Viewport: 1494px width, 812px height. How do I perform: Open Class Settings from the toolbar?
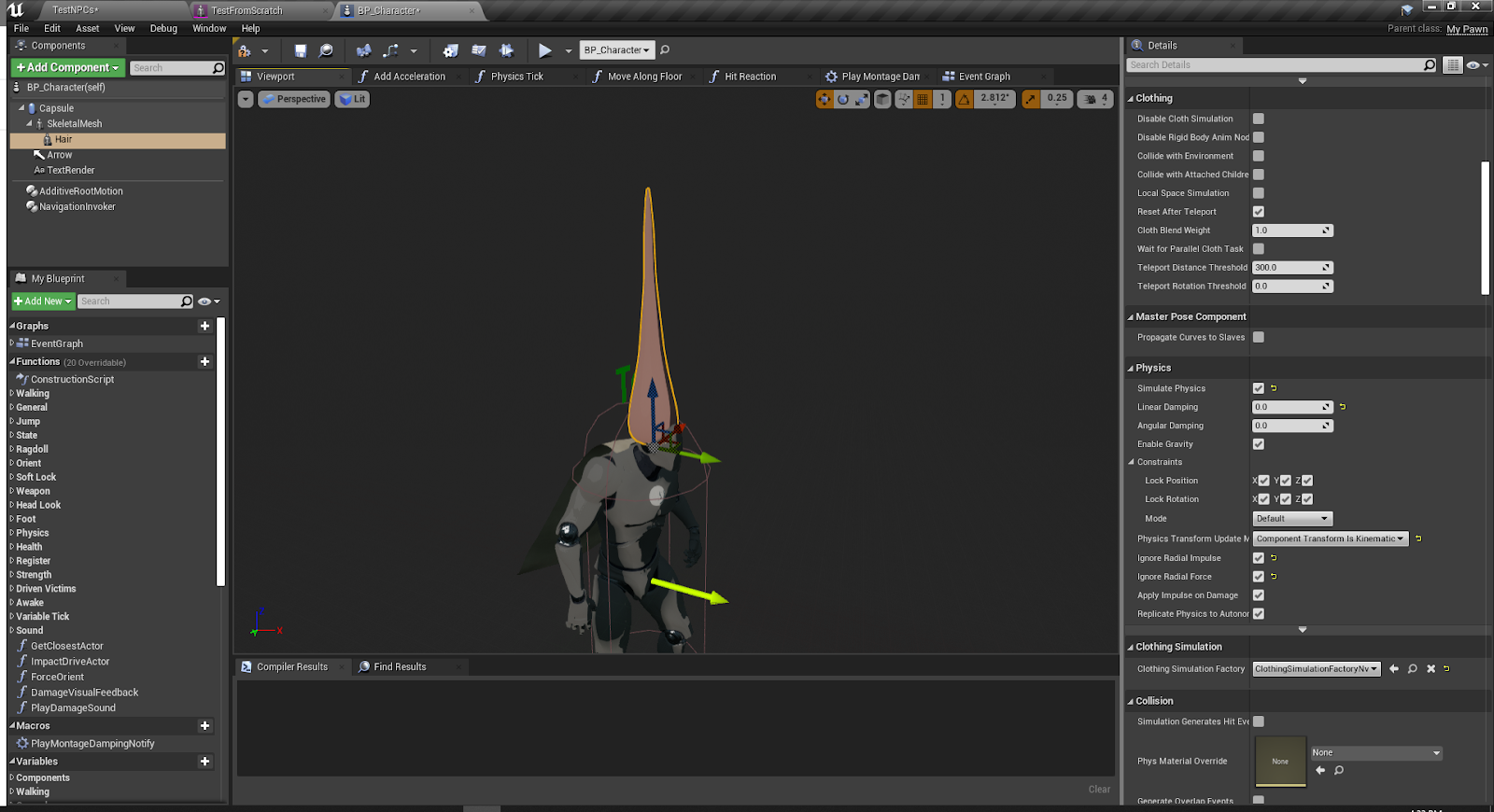(x=450, y=50)
